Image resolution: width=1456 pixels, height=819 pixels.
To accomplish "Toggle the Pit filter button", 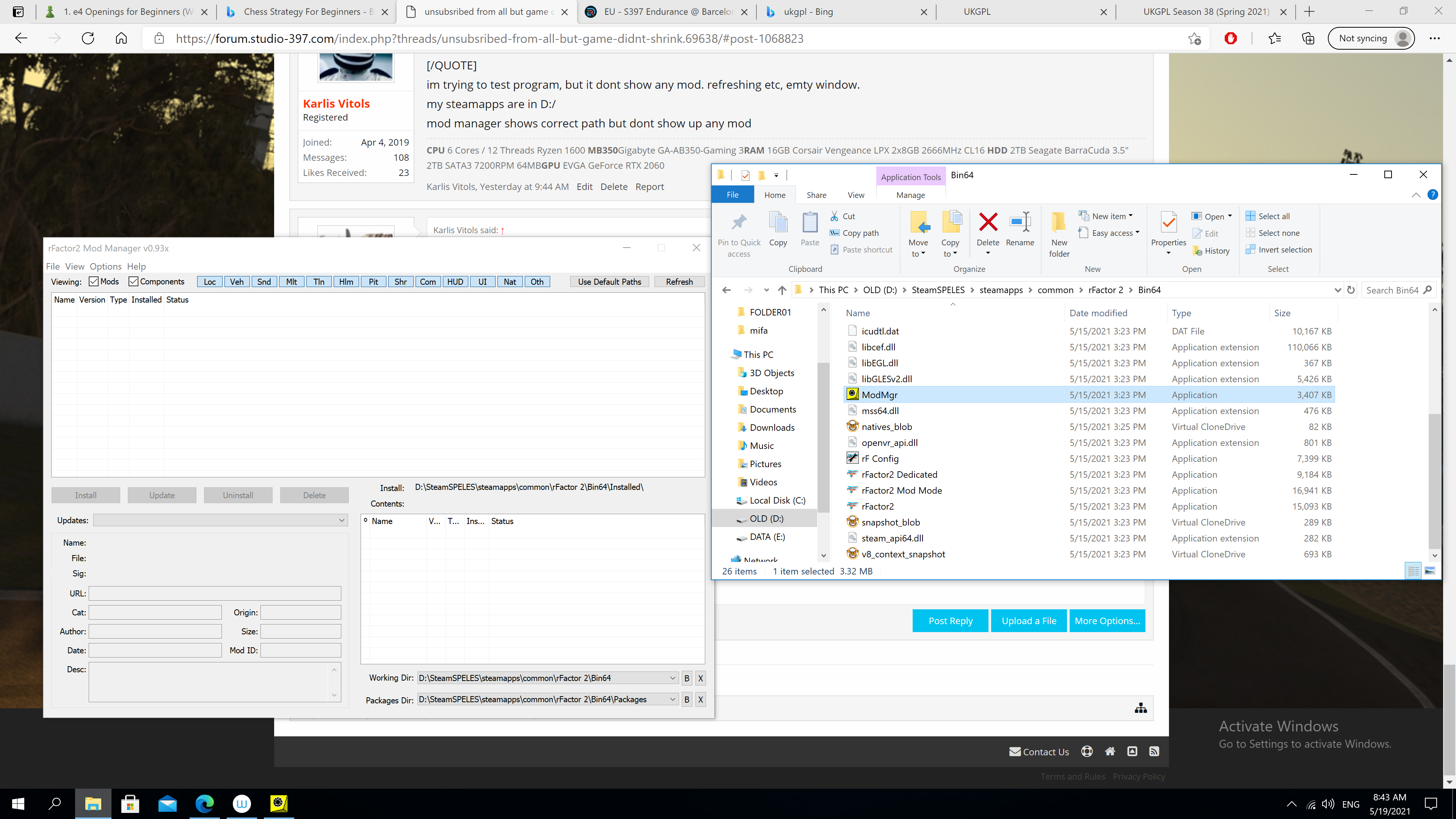I will pyautogui.click(x=373, y=281).
